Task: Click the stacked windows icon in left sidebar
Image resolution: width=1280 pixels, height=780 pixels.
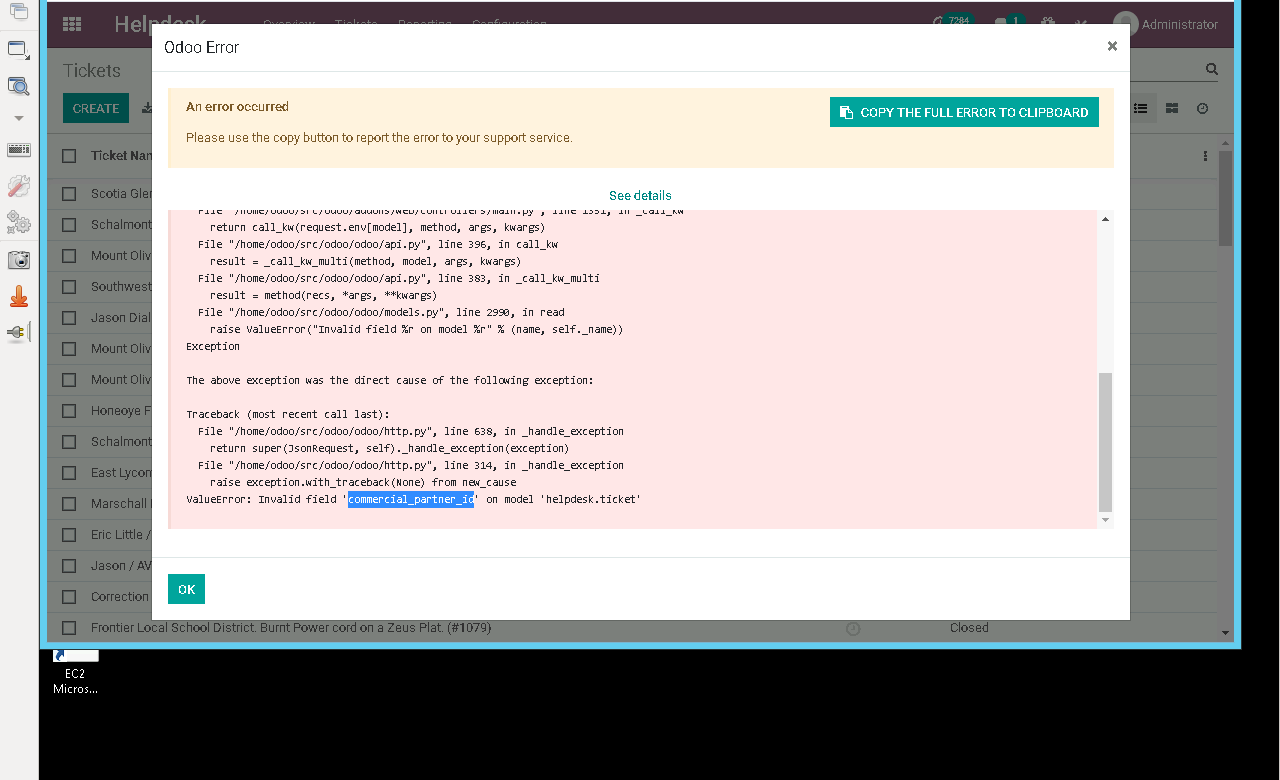Action: [18, 11]
